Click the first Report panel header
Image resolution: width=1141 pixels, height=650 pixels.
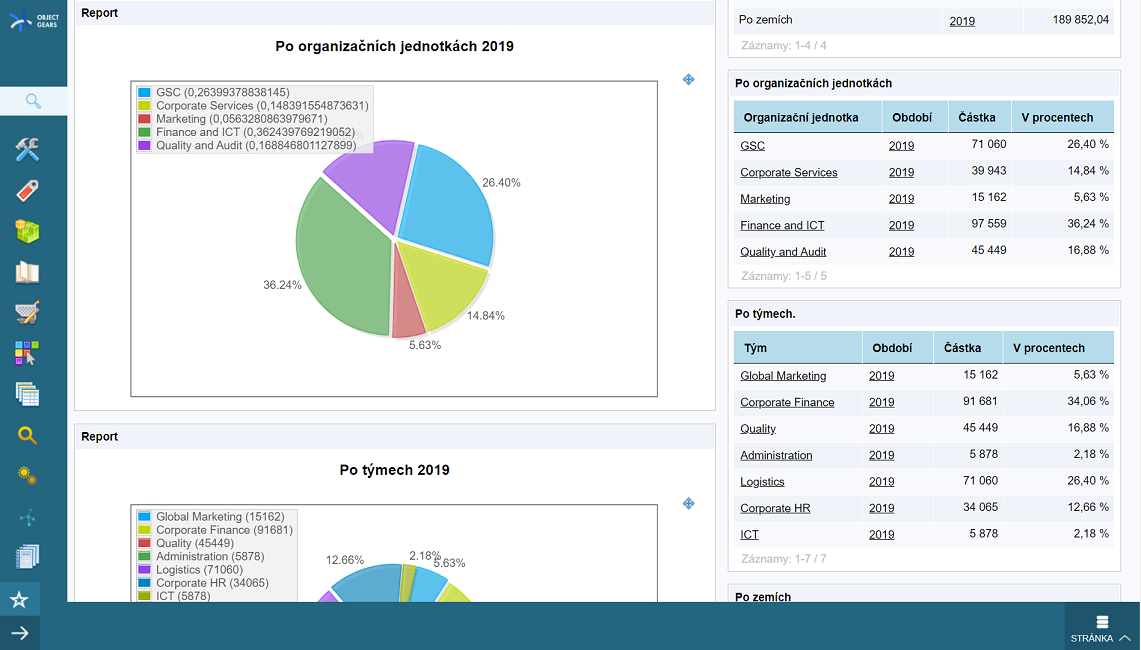coord(100,13)
